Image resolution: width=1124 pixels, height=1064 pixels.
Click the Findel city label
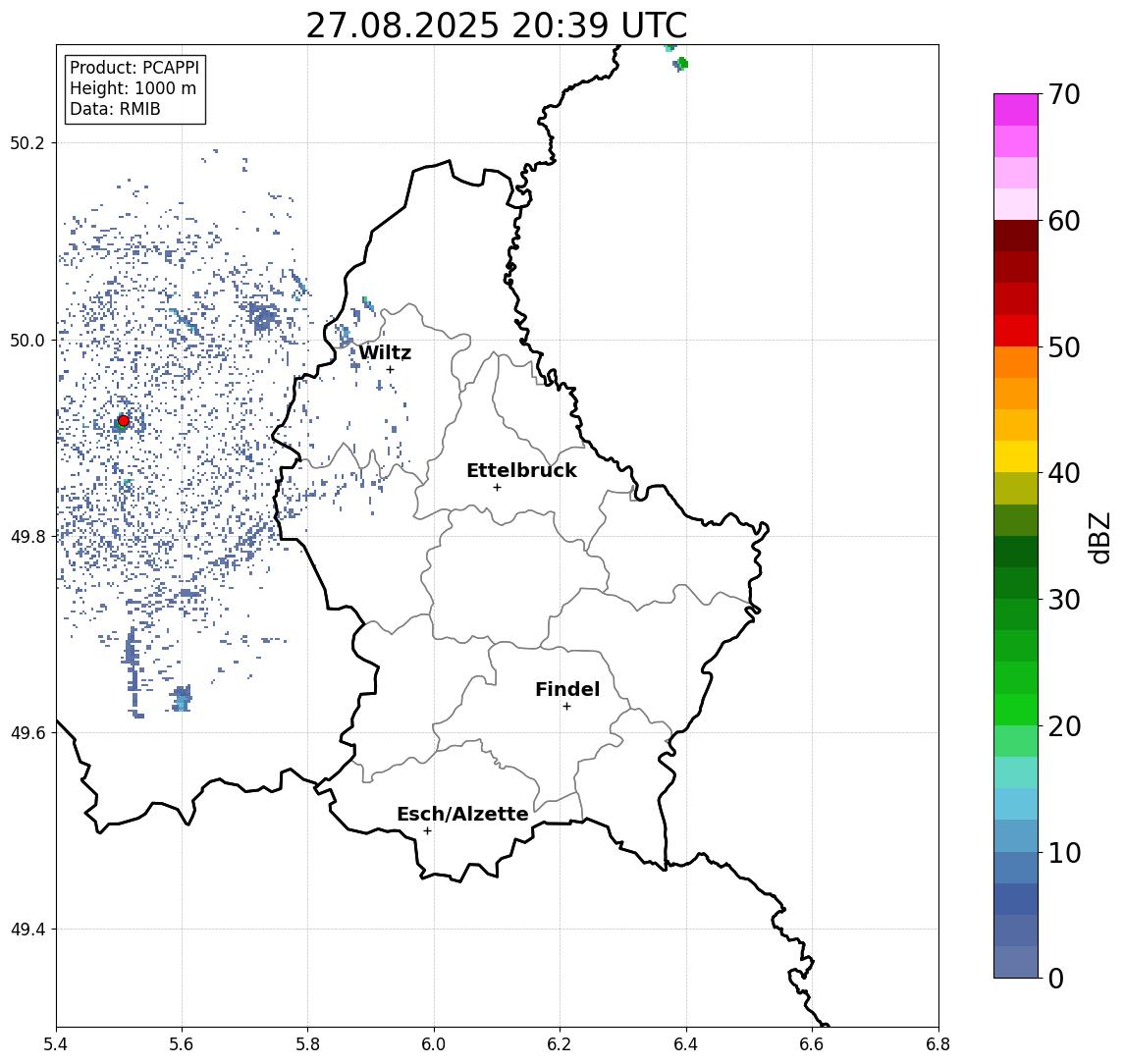[x=567, y=689]
